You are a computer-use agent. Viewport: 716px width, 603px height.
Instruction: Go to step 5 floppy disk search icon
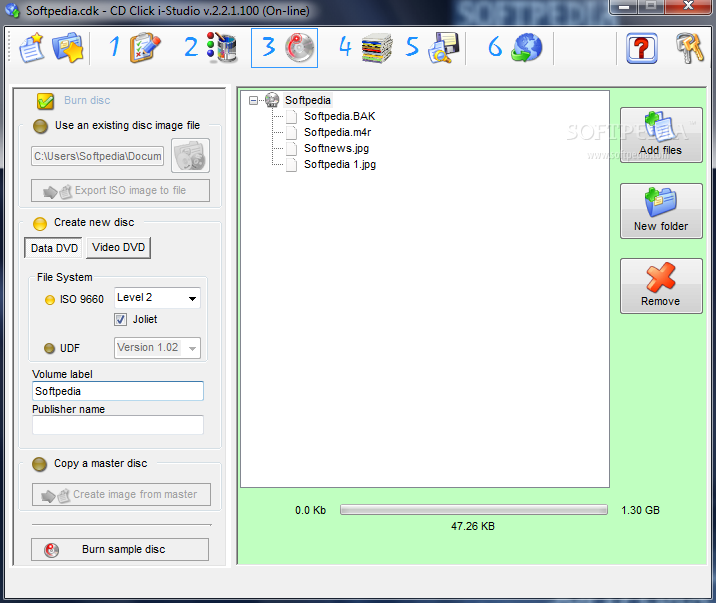point(443,47)
